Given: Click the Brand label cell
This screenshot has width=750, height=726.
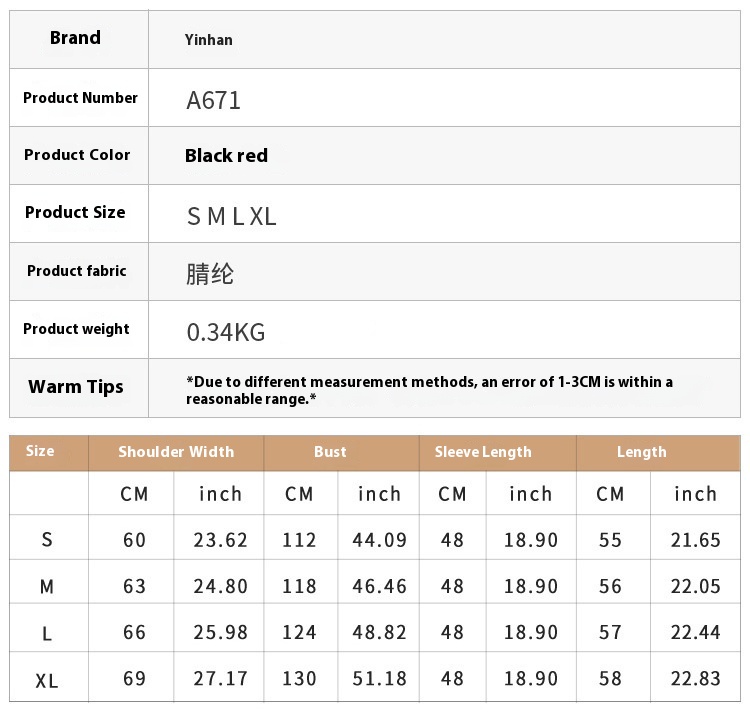Looking at the screenshot, I should coord(79,39).
